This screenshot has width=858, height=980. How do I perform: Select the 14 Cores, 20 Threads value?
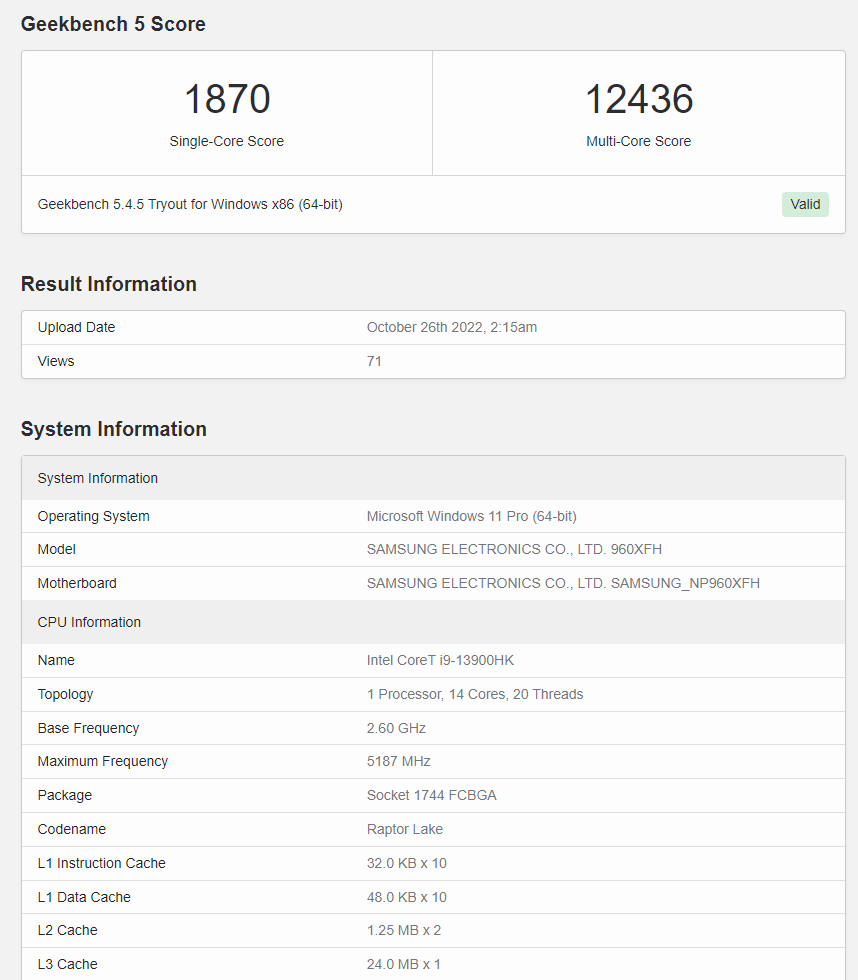475,694
